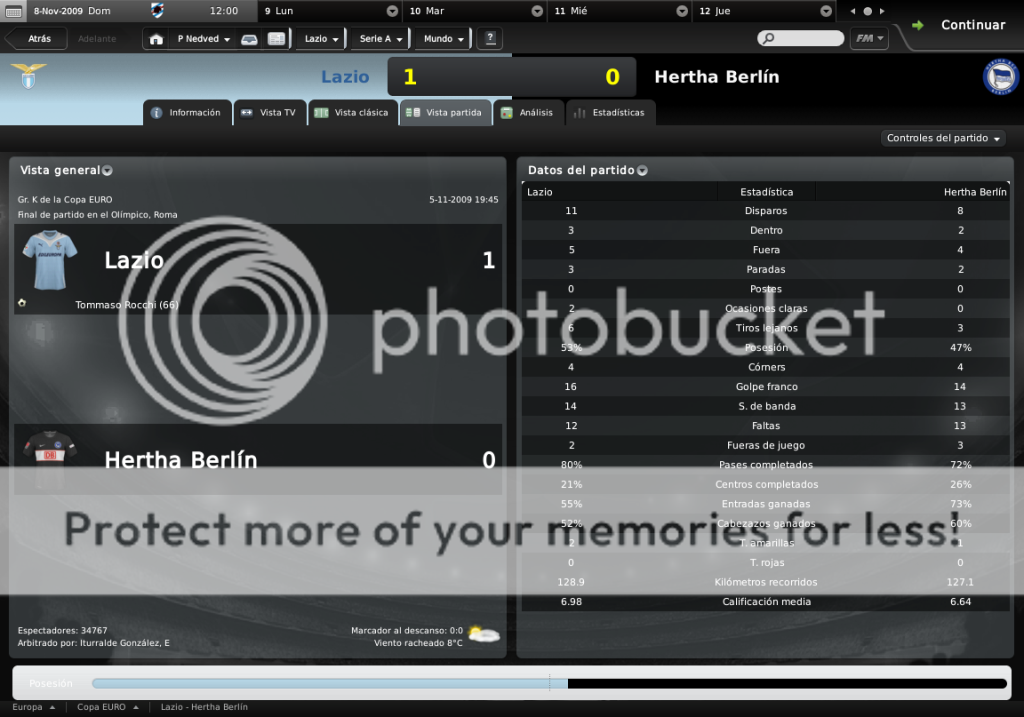Expand the 9 Lun day dropdown
1024x717 pixels.
(x=392, y=11)
